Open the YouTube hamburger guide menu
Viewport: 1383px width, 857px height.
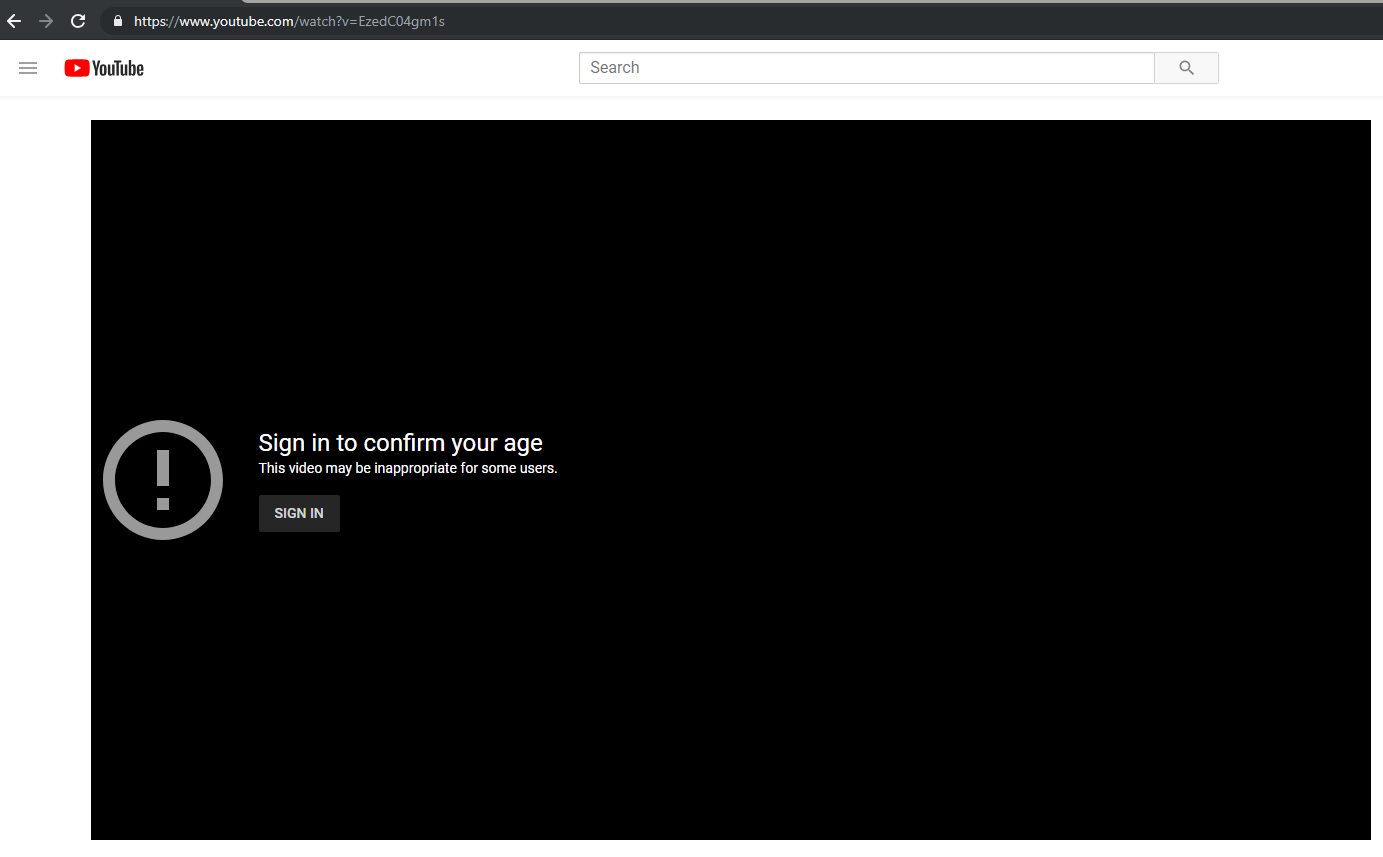pyautogui.click(x=28, y=68)
